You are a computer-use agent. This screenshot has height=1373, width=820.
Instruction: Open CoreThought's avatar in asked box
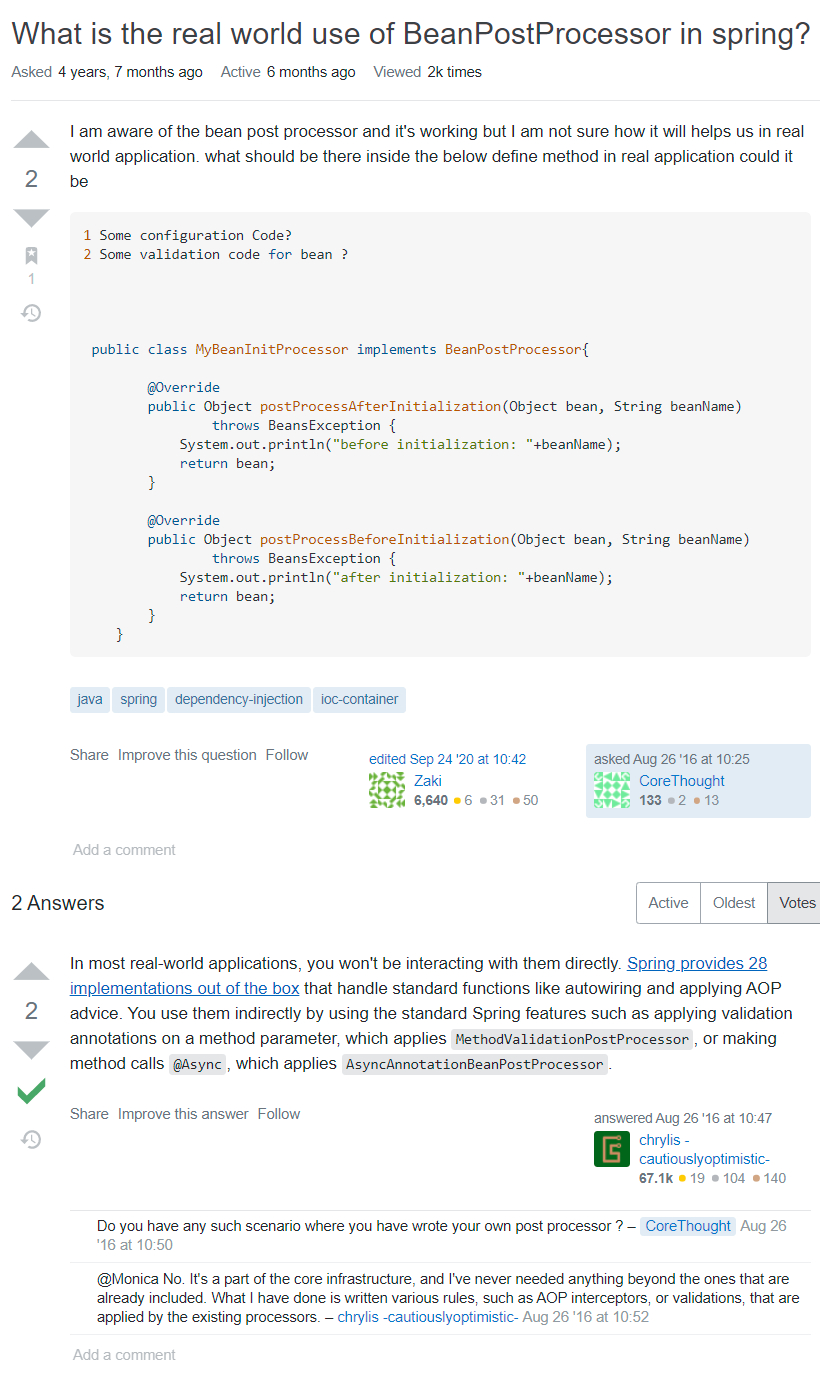tap(612, 790)
